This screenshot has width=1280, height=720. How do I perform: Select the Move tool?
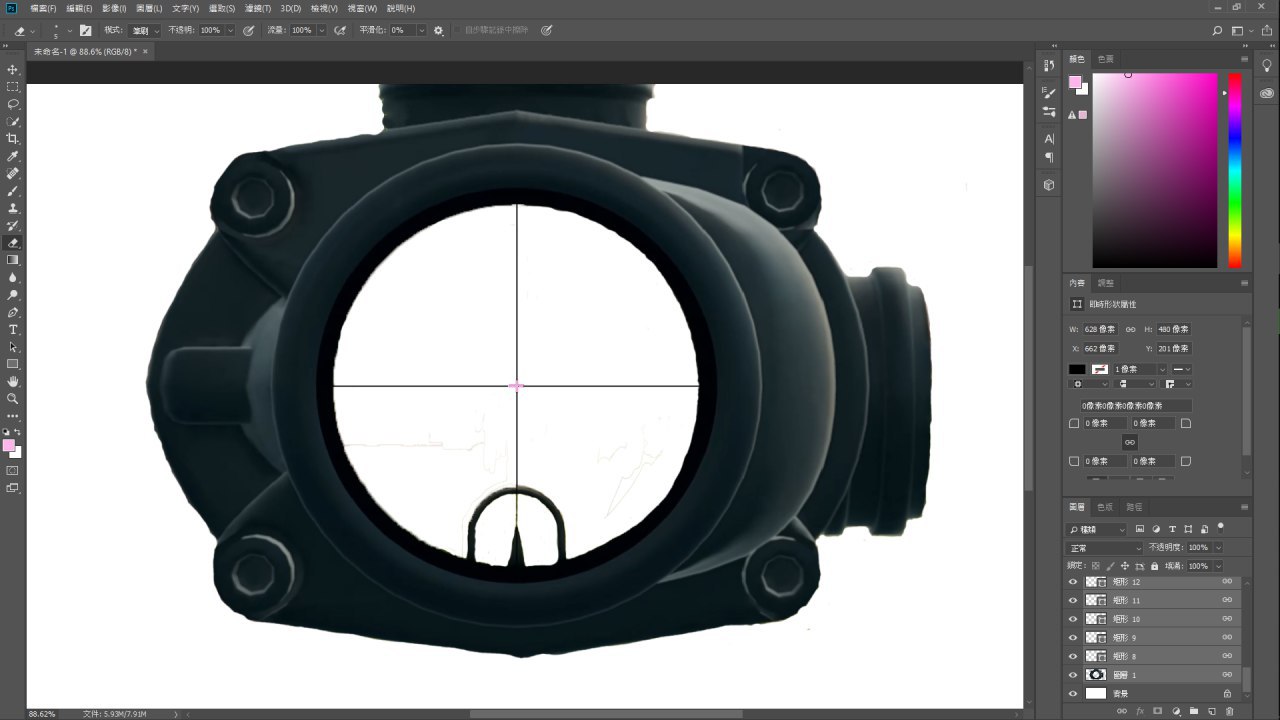point(13,70)
